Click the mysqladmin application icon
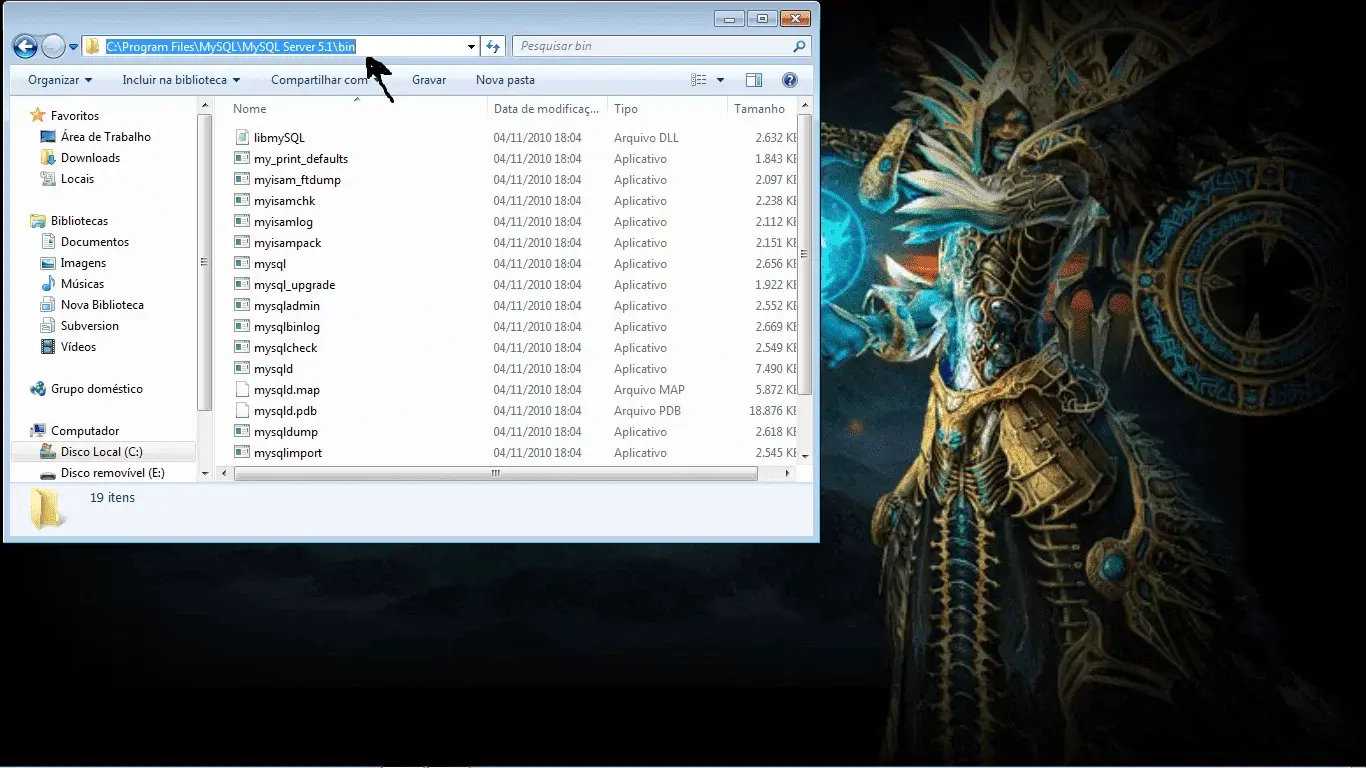Screen dimensions: 1366x768 [x=242, y=305]
